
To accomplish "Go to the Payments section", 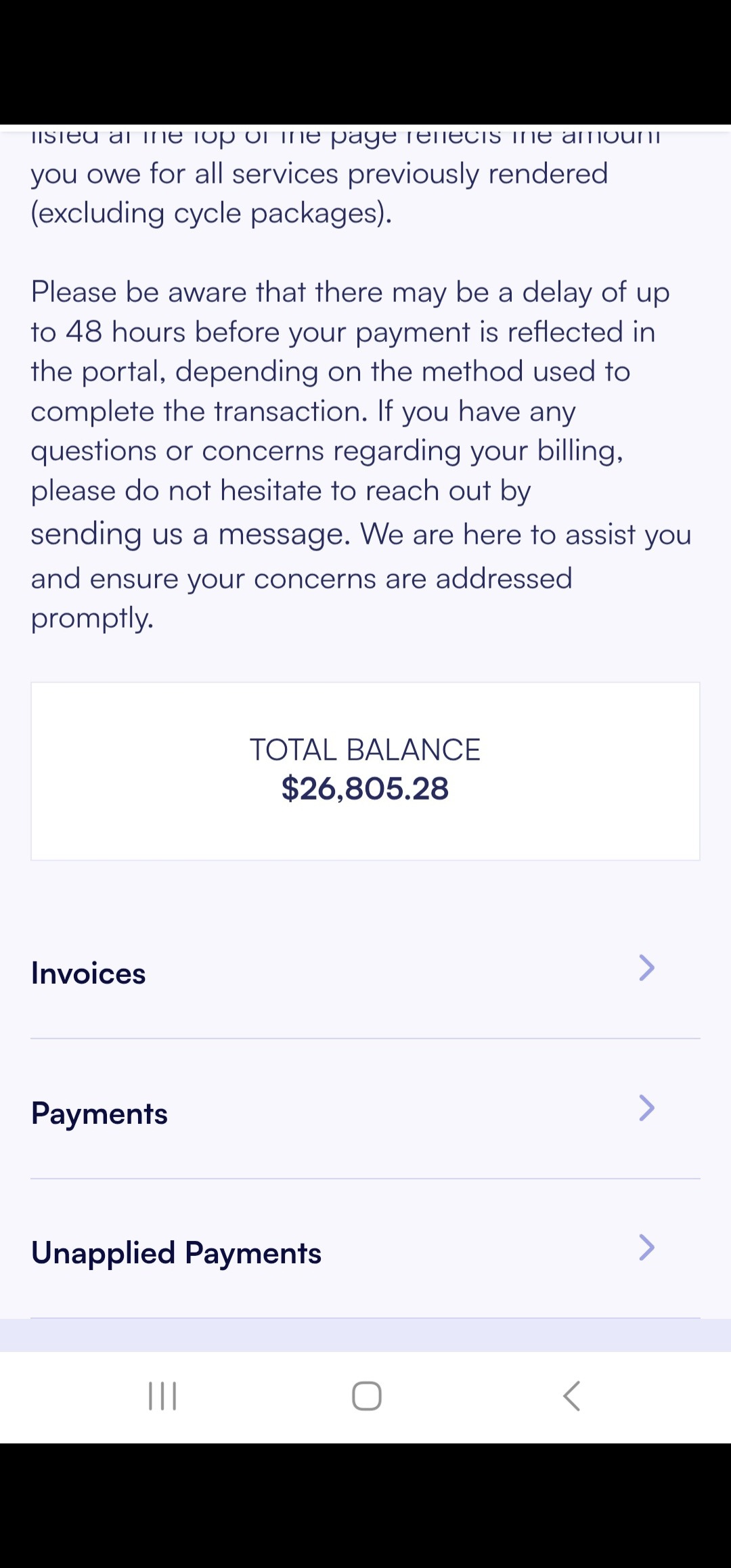I will pyautogui.click(x=99, y=1114).
